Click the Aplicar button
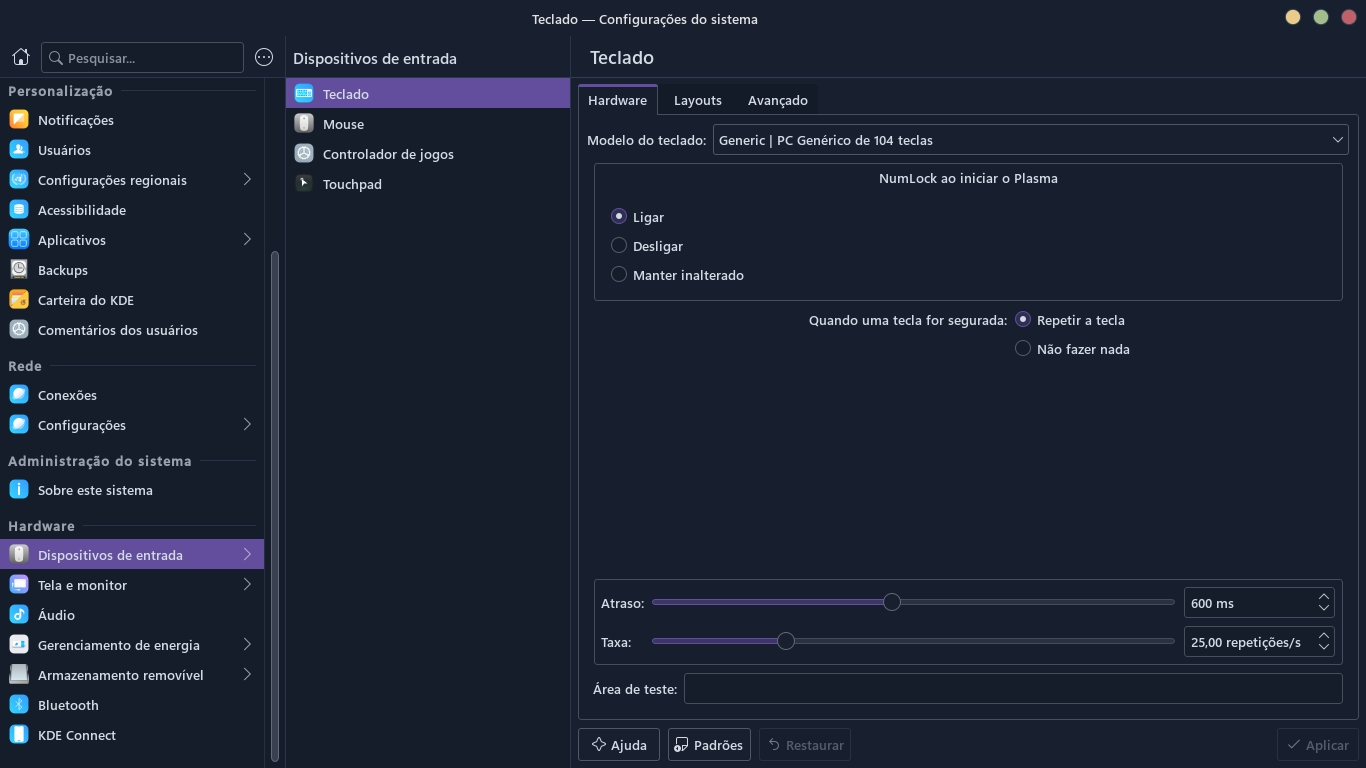The width and height of the screenshot is (1366, 768). pos(1317,745)
